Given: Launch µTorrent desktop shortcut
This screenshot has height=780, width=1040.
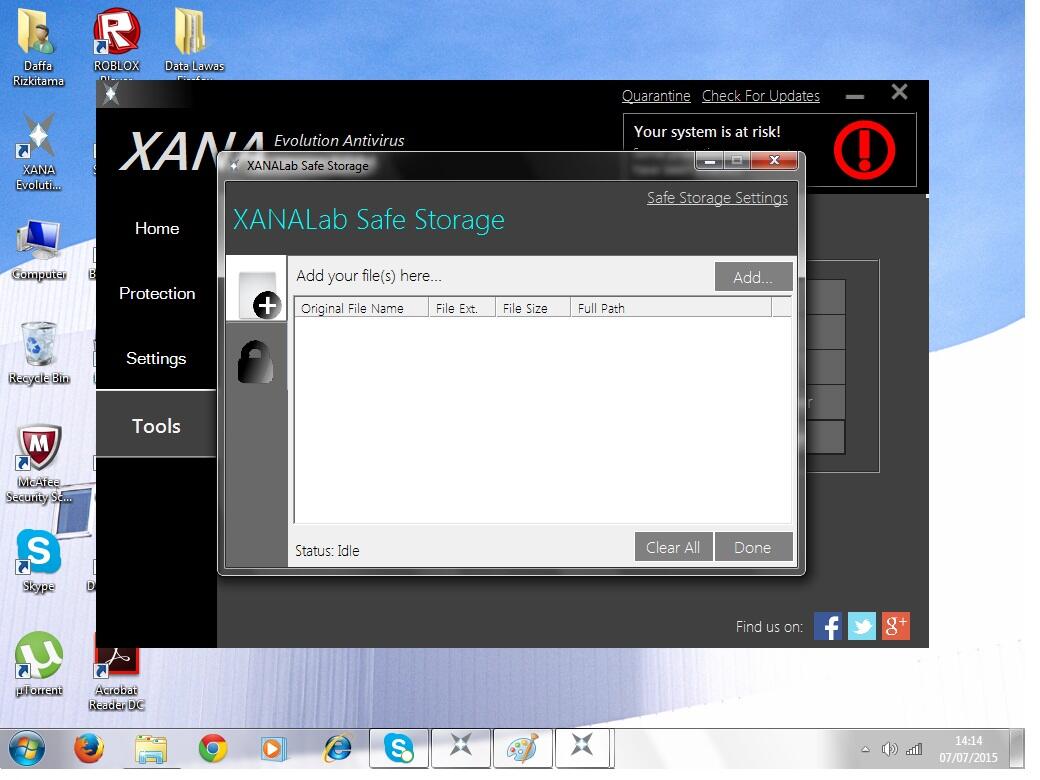Looking at the screenshot, I should pyautogui.click(x=38, y=663).
